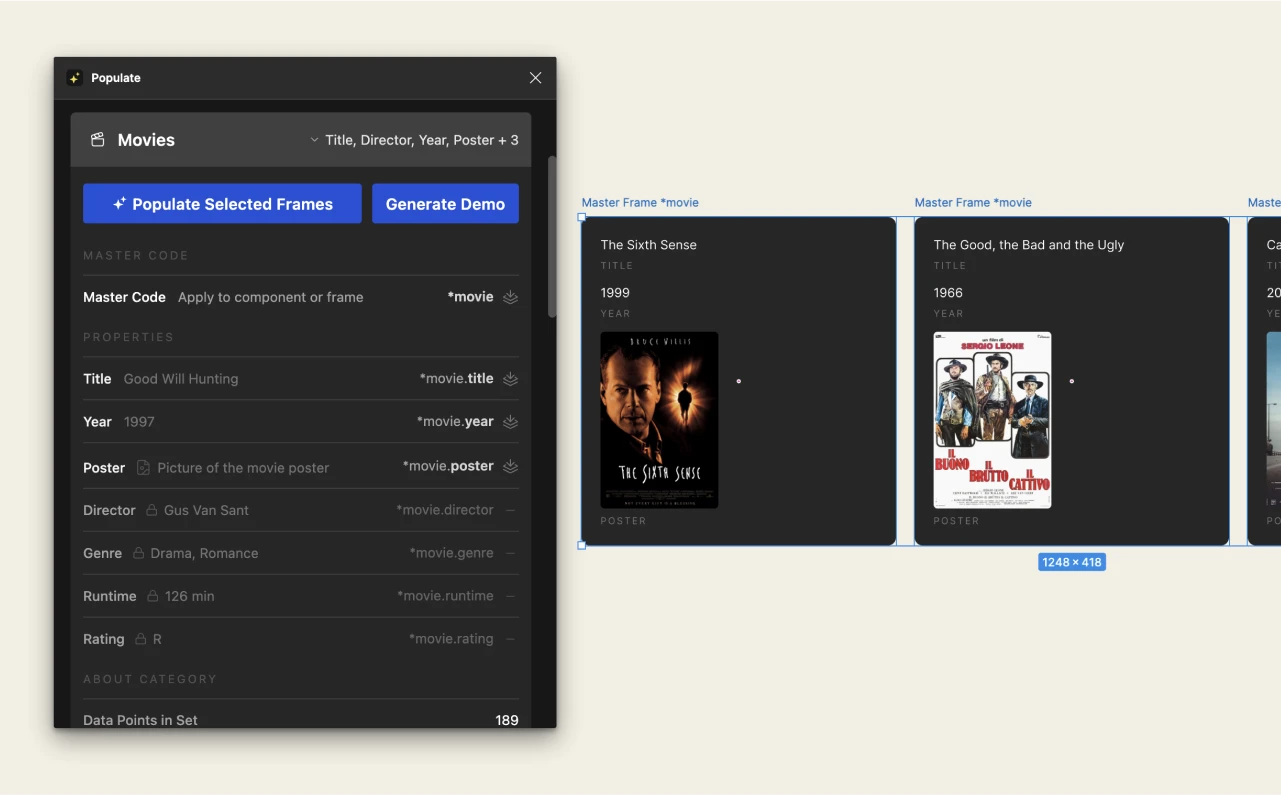Click the Good Will Hunting sample value

(x=181, y=379)
